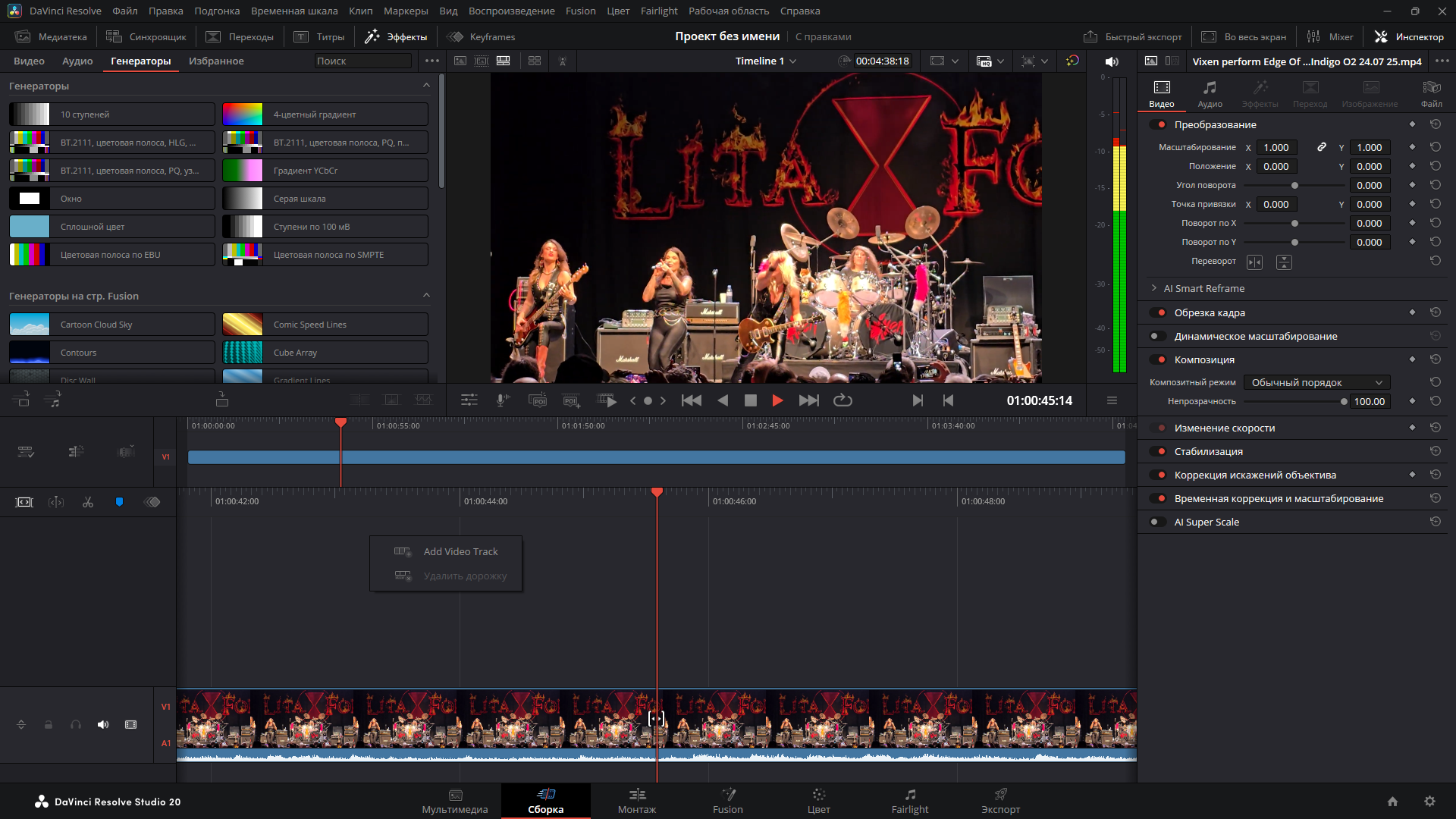Open the Quick Export icon button
This screenshot has width=1456, height=819.
(x=1090, y=36)
